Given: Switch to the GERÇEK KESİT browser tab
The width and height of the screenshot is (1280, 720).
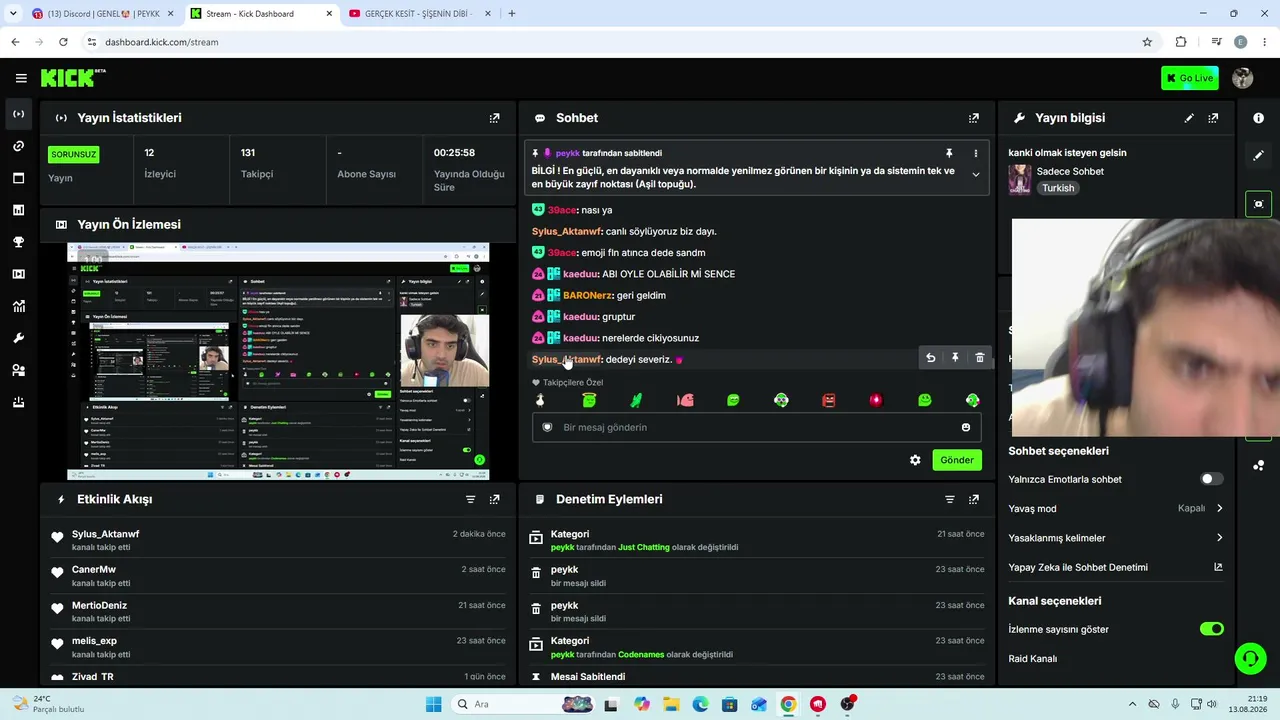Looking at the screenshot, I should click(418, 14).
